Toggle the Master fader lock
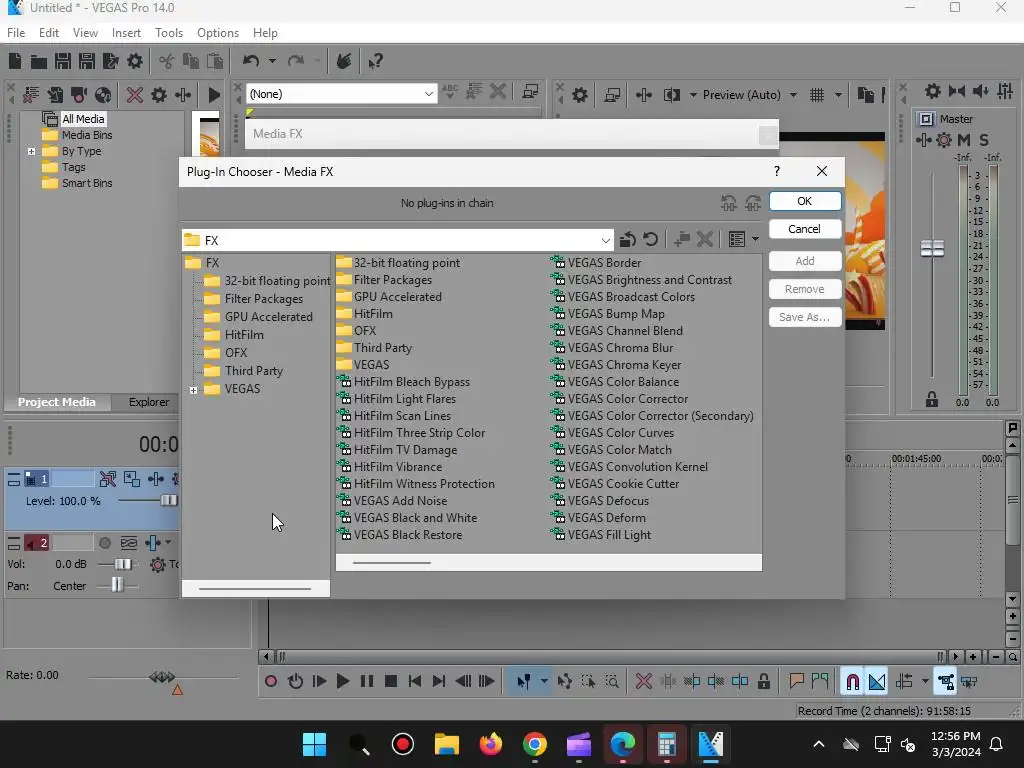This screenshot has width=1024, height=768. click(931, 399)
